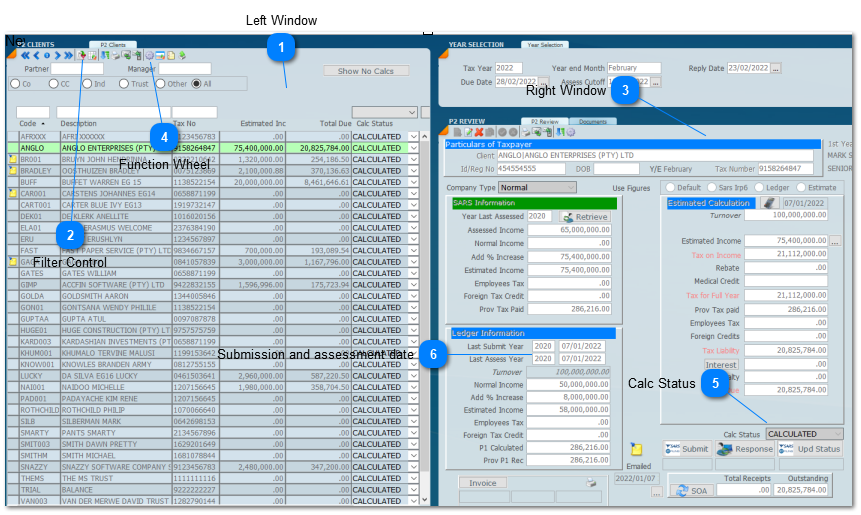Click the yellow note icon above Emailed

(636, 449)
